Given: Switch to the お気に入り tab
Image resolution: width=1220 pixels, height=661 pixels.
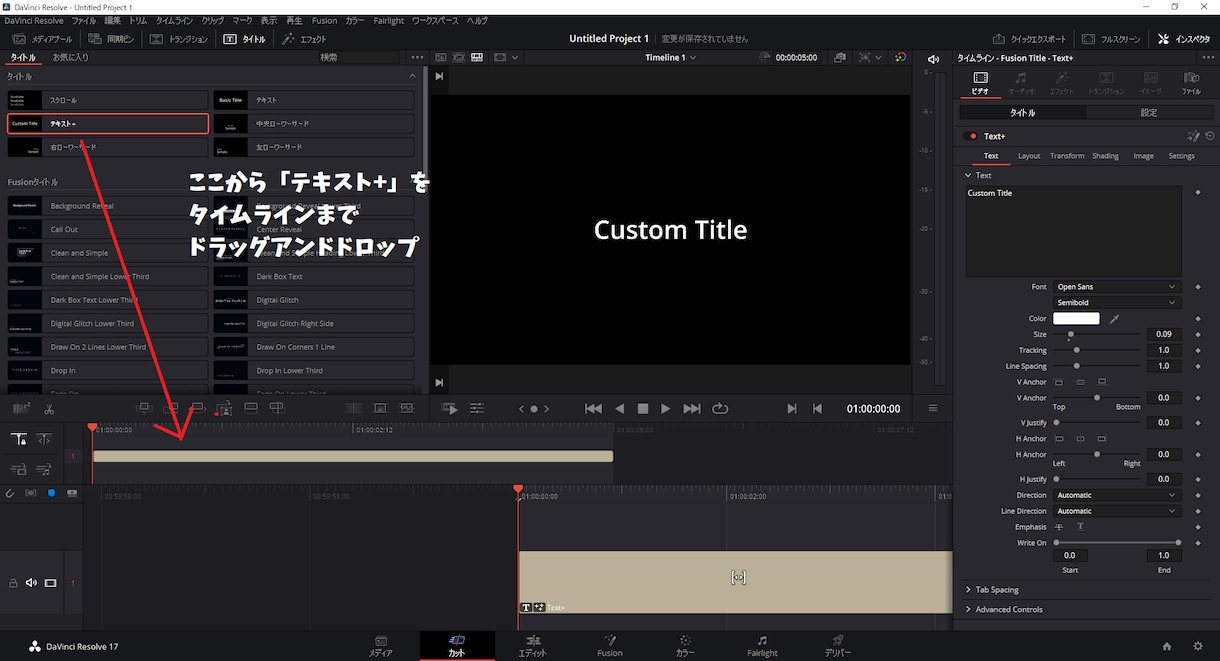Looking at the screenshot, I should pyautogui.click(x=71, y=57).
